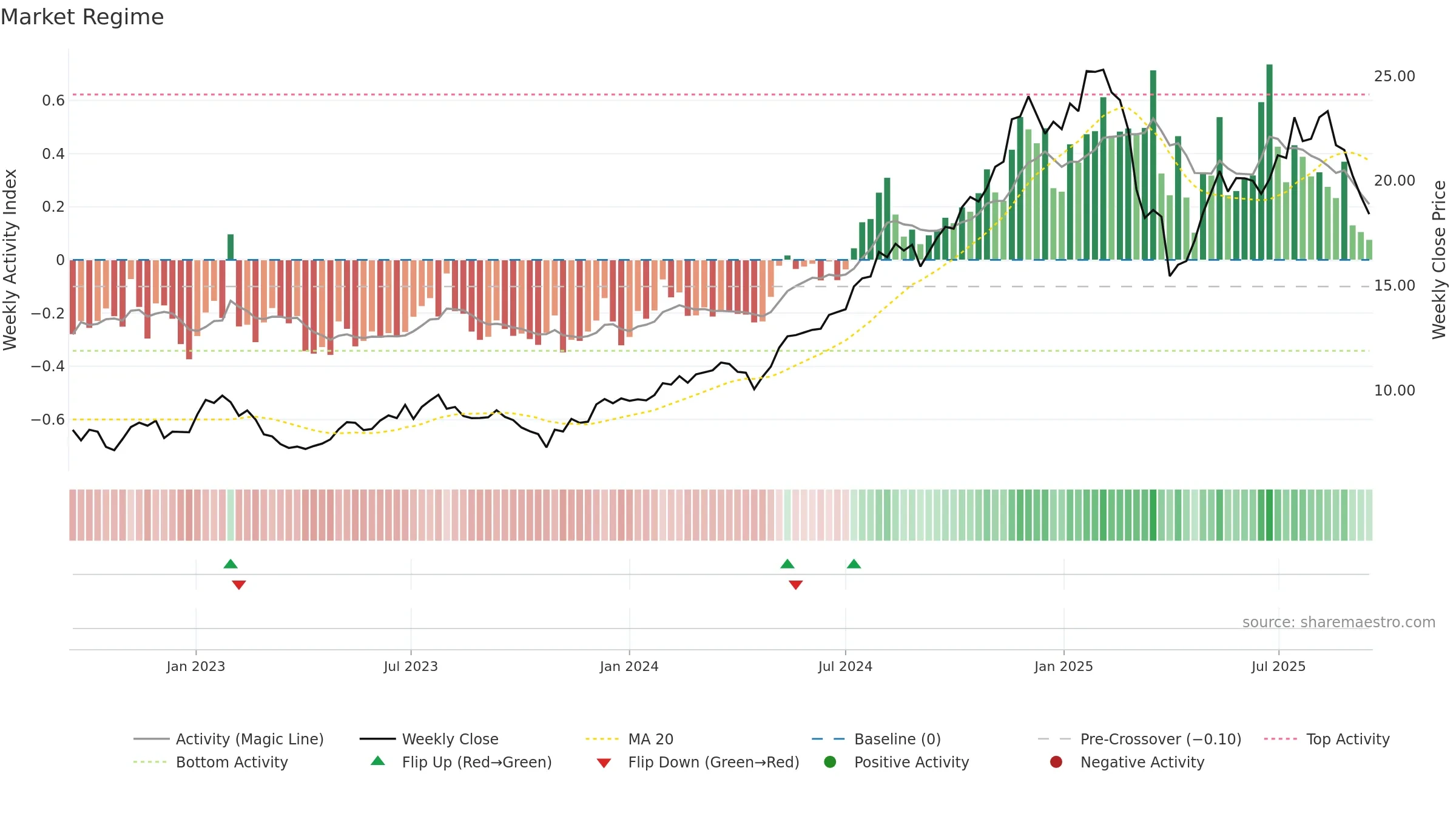Click the source: sharemaestro.com text

1339,622
